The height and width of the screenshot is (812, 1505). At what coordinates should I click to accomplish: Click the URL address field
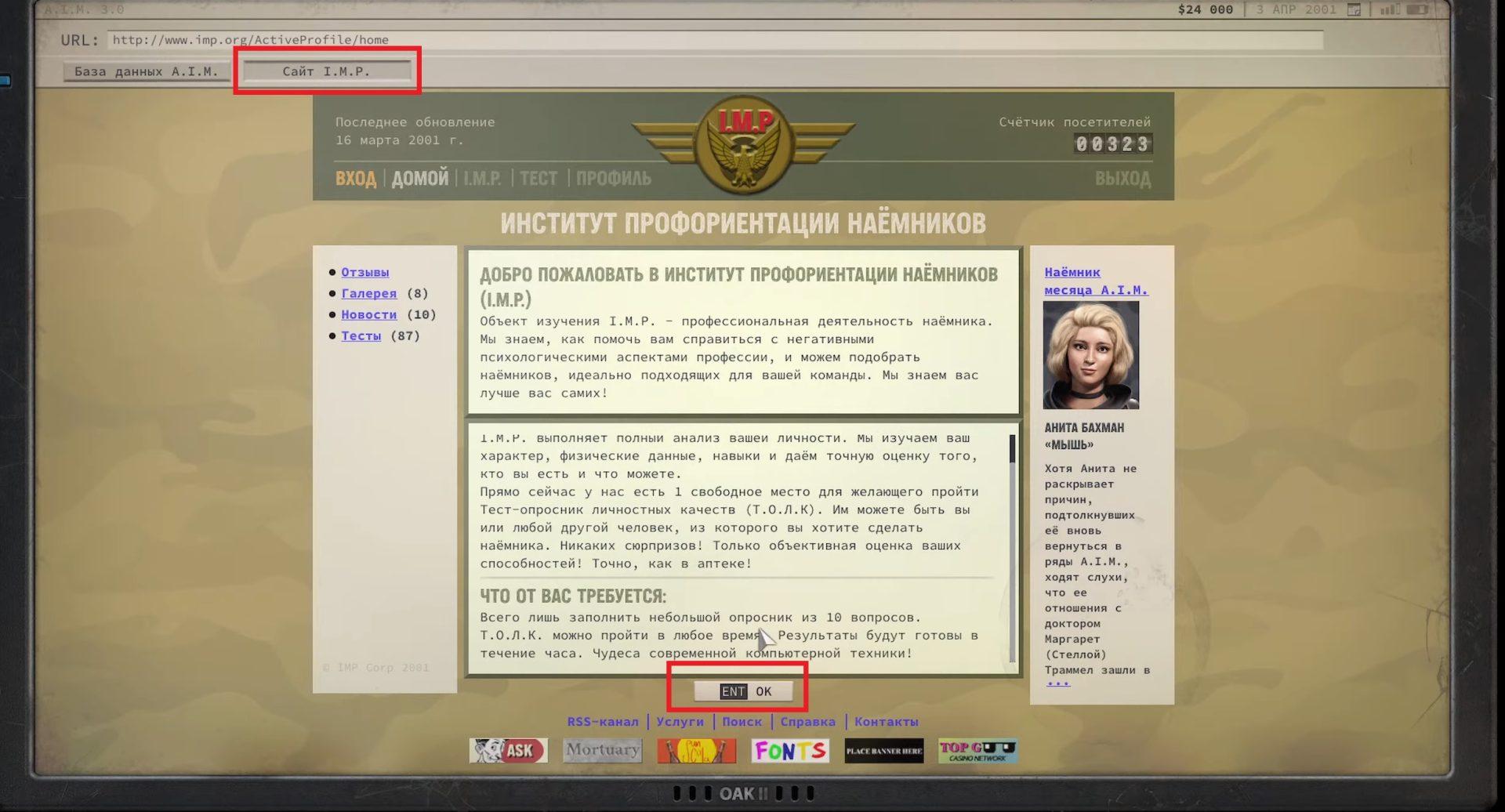pyautogui.click(x=715, y=40)
